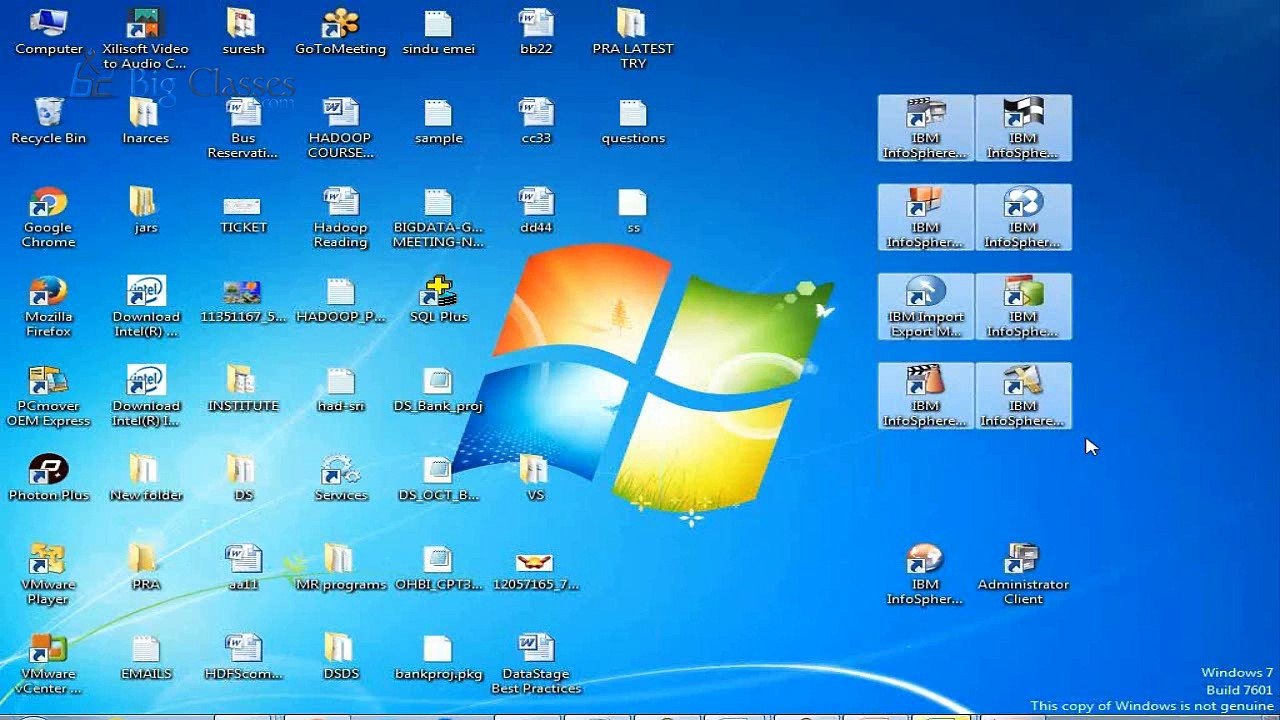This screenshot has height=720, width=1280.
Task: Open IBM InfoSphere shortcut with blue pinwheel icon
Action: click(x=1023, y=217)
